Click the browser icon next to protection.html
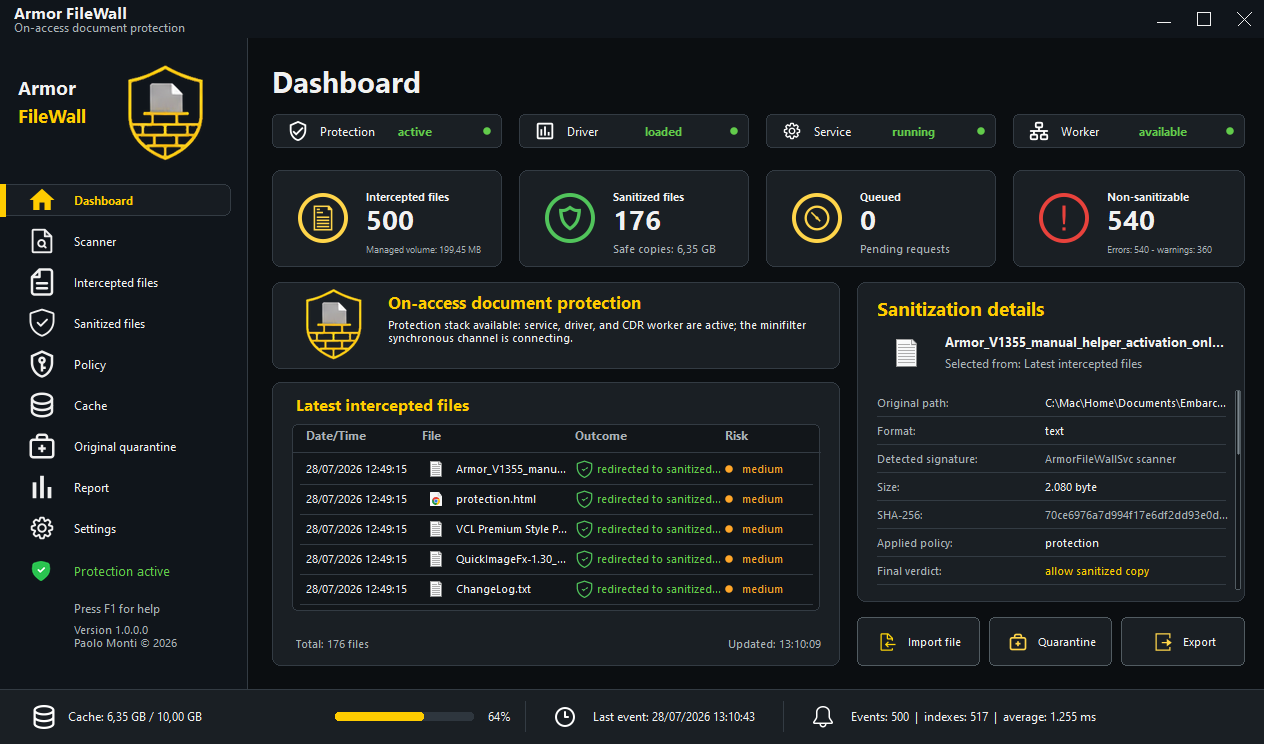Viewport: 1264px width, 744px height. (435, 499)
